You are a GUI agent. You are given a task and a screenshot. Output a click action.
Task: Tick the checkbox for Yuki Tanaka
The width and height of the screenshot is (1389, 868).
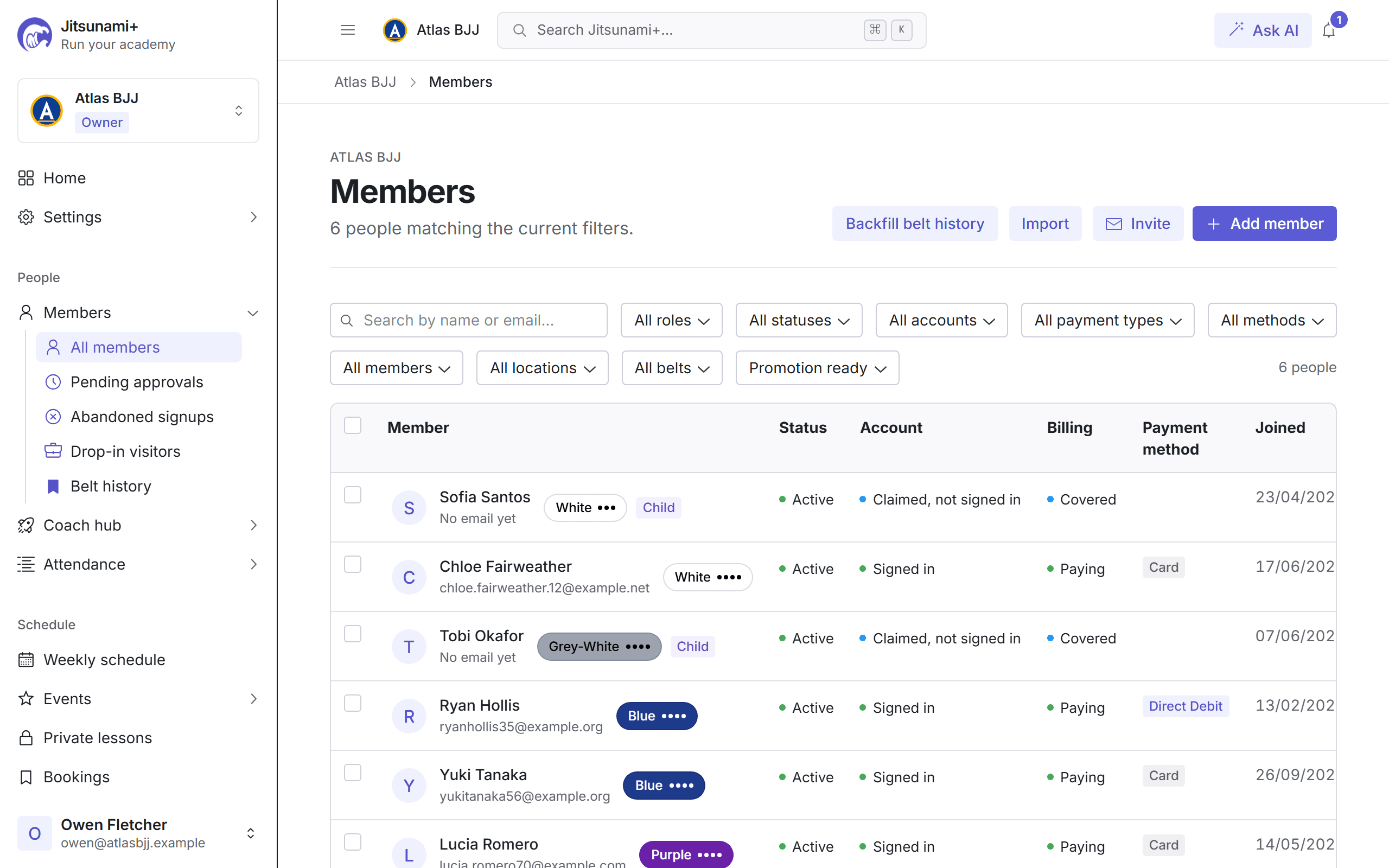click(353, 773)
